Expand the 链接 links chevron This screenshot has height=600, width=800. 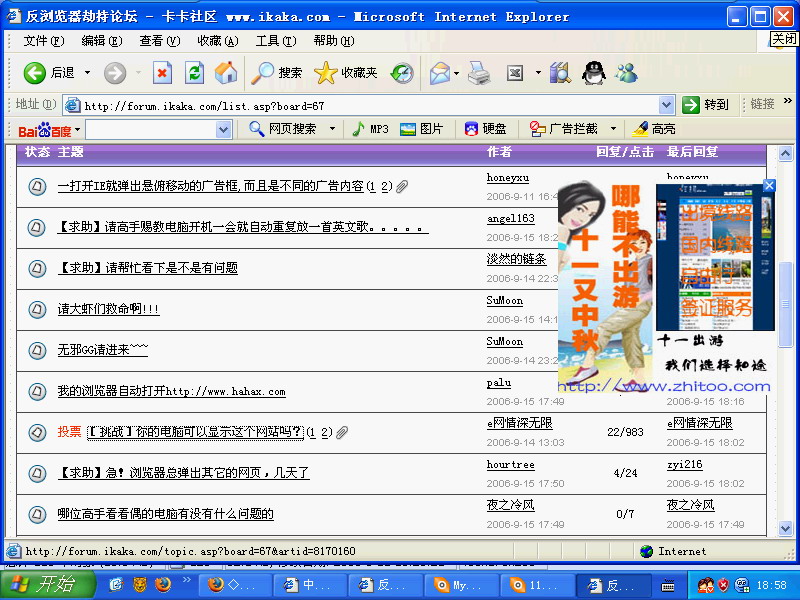pyautogui.click(x=788, y=101)
